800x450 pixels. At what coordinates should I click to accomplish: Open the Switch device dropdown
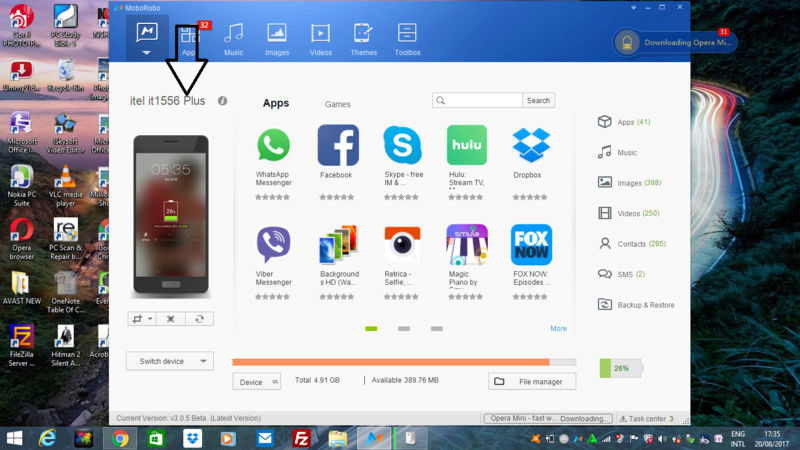(x=169, y=361)
